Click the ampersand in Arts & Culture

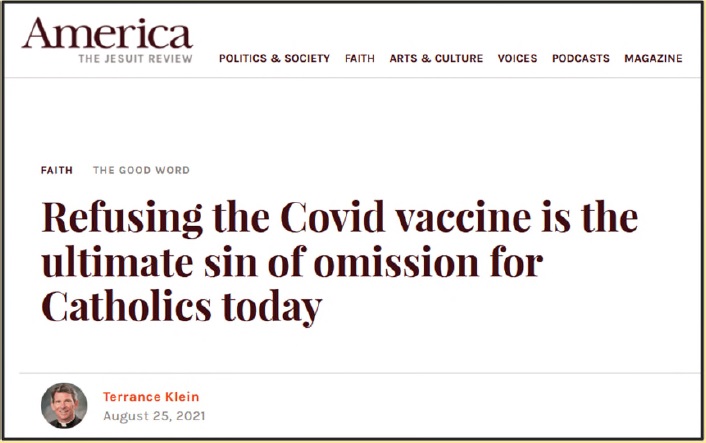426,59
